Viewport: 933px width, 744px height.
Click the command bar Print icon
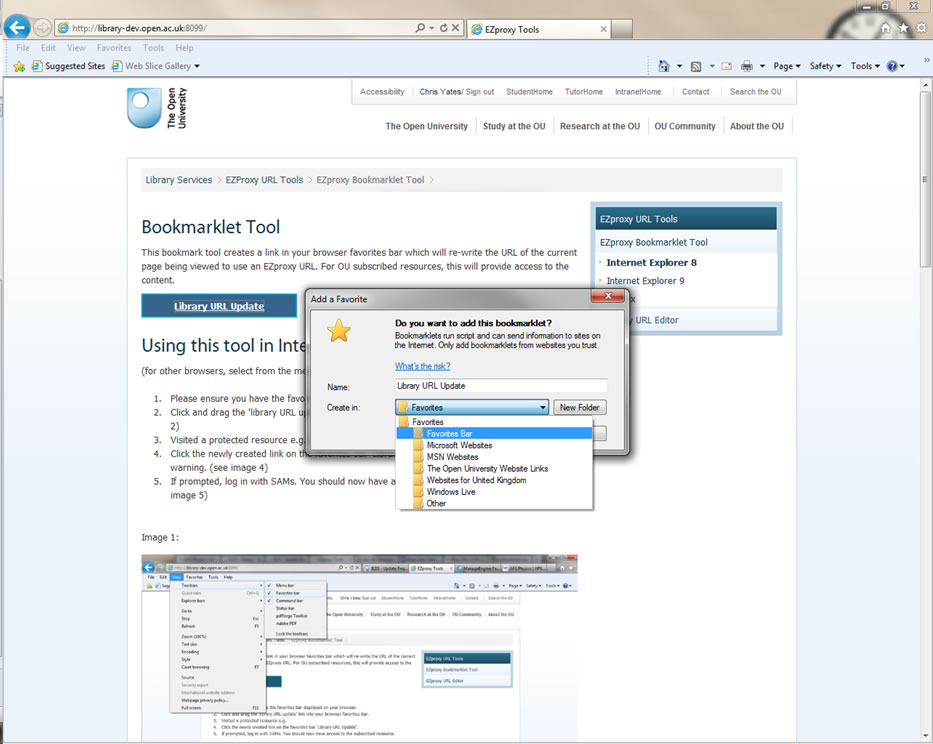[747, 66]
